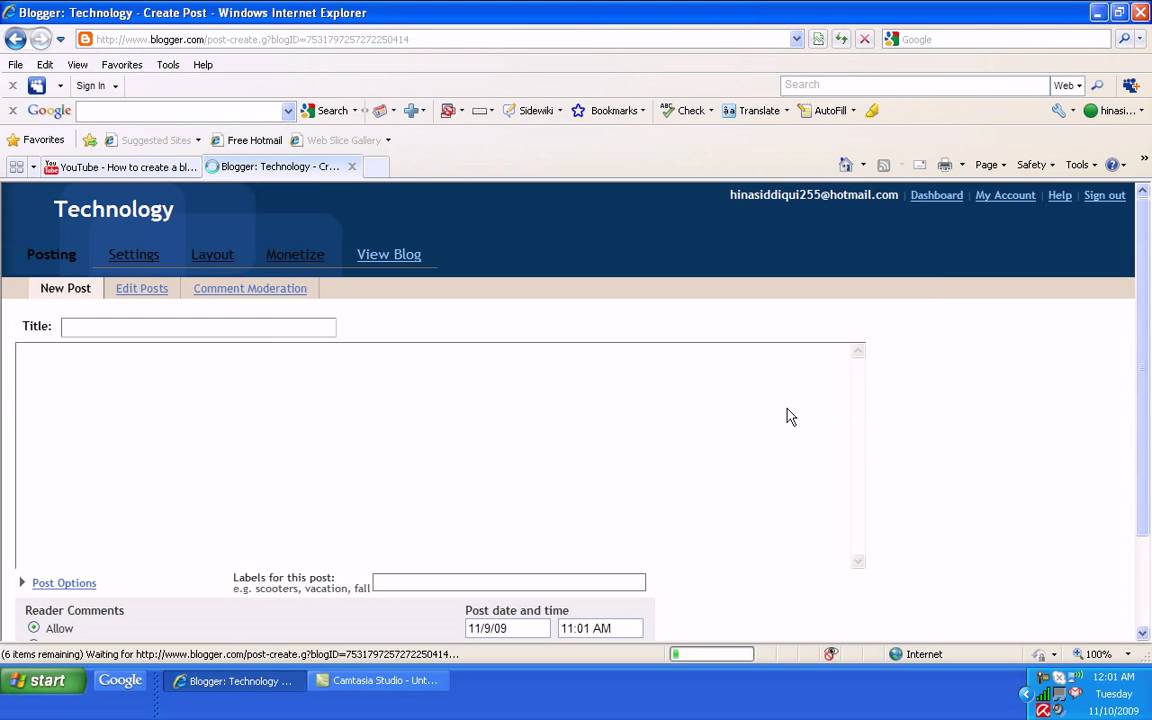Click the page loading progress bar
Viewport: 1152px width, 720px height.
(712, 654)
